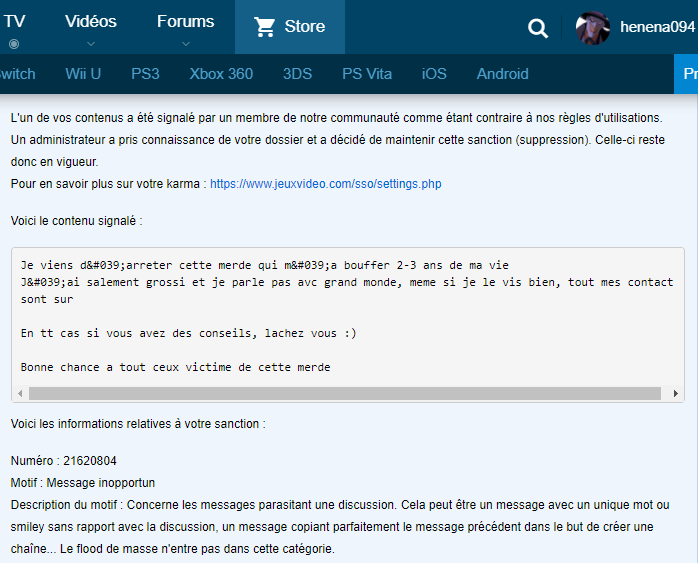Click the search magnifier icon
The height and width of the screenshot is (563, 698).
click(538, 28)
